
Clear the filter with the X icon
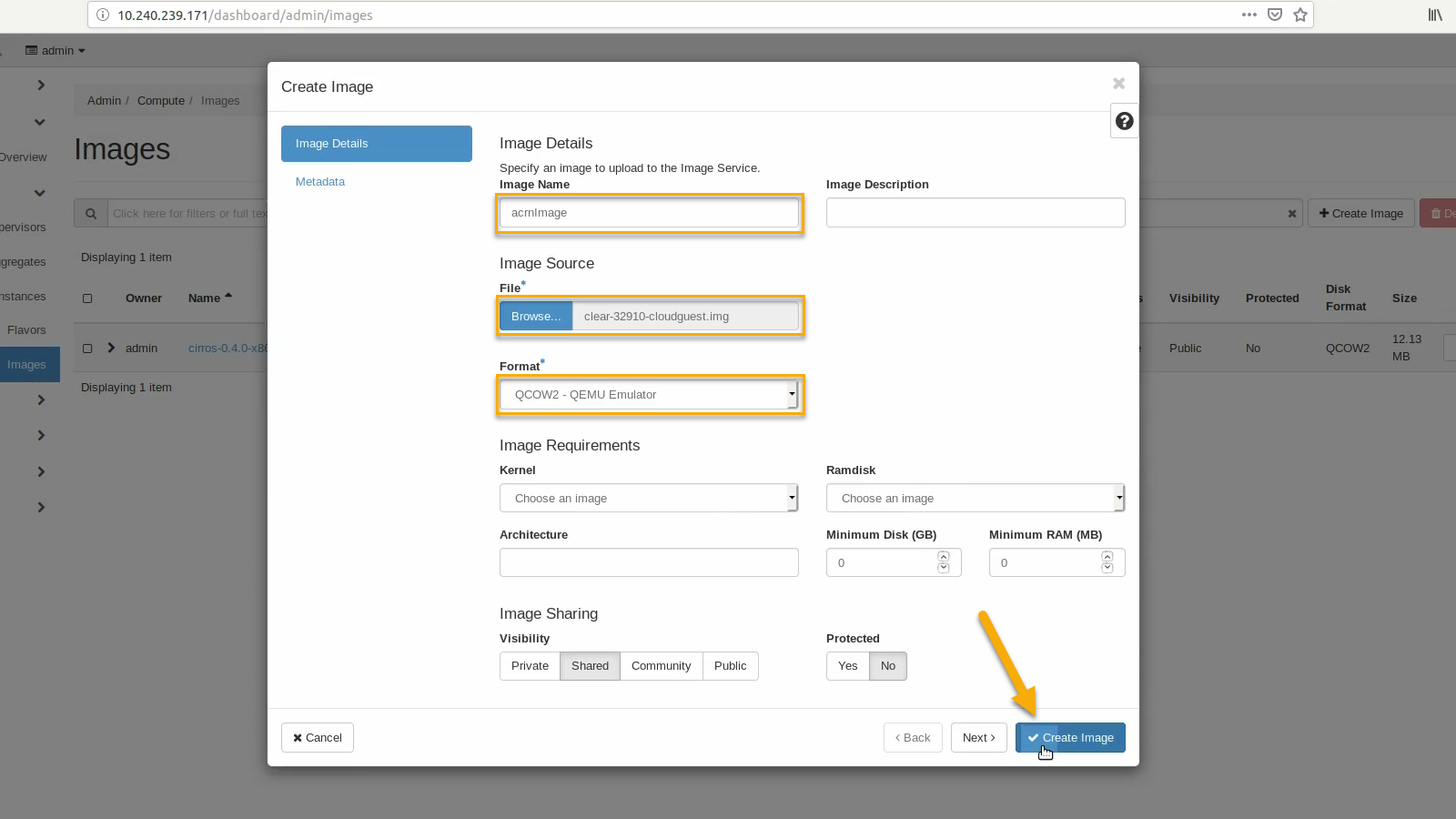pyautogui.click(x=1291, y=214)
